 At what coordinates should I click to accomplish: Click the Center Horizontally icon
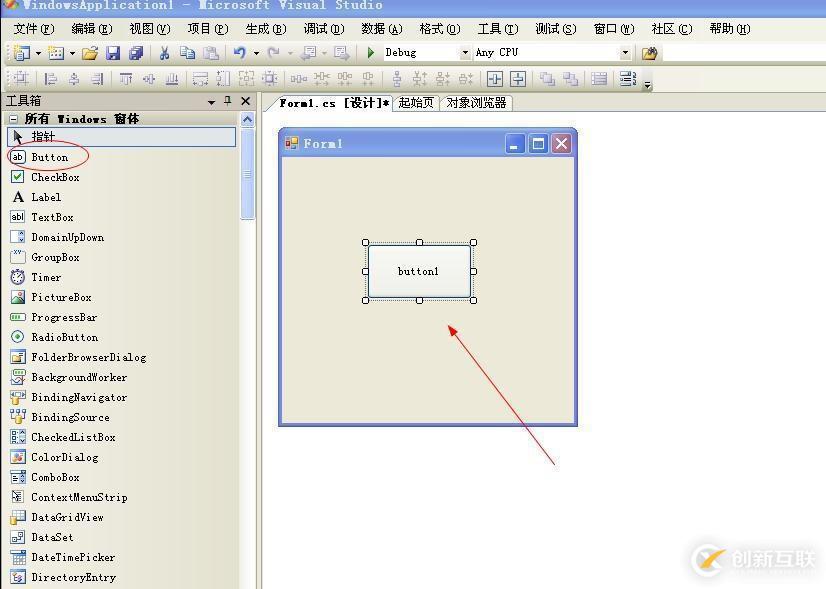[x=495, y=79]
